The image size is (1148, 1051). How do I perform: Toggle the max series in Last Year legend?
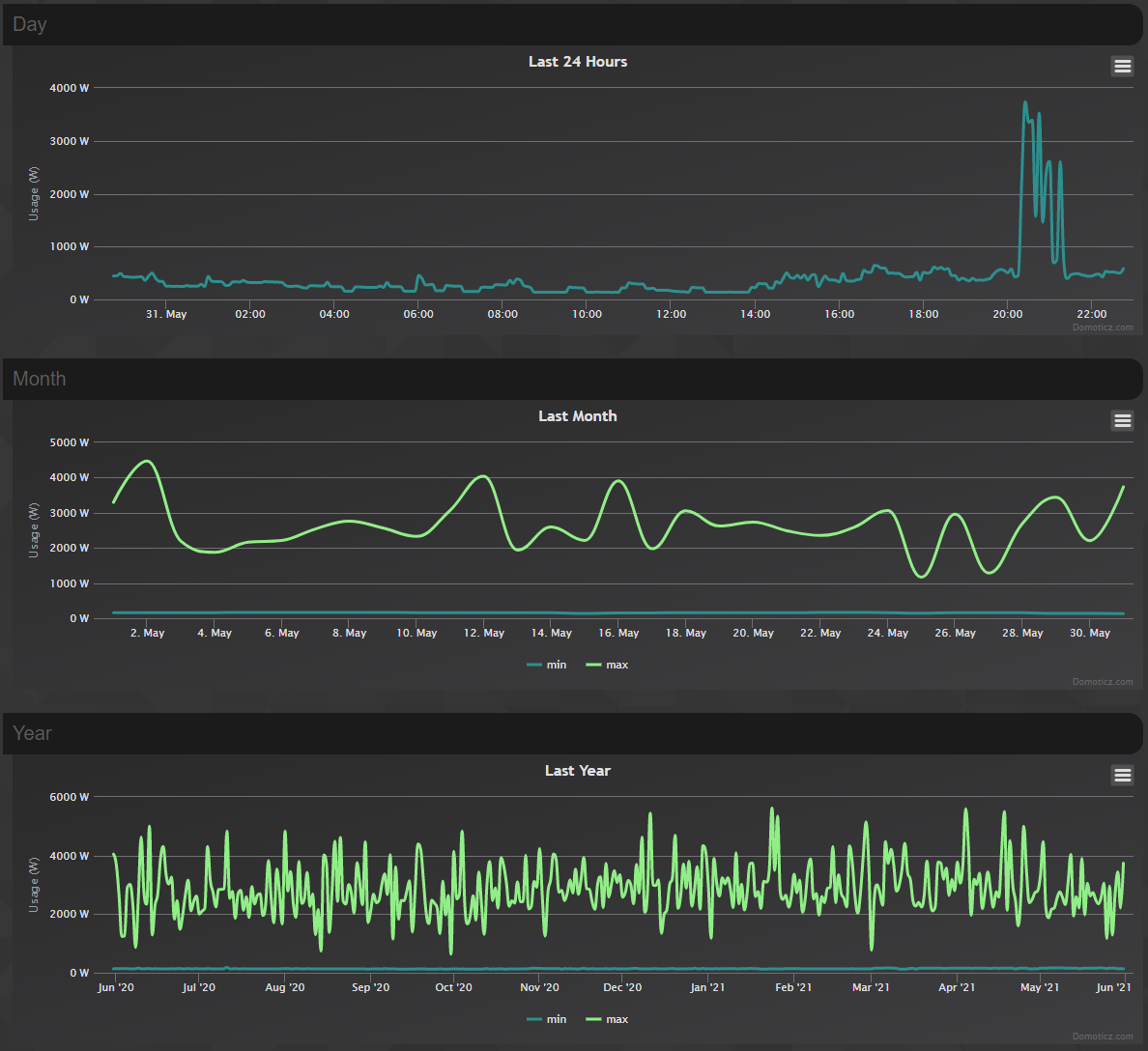coord(607,1019)
